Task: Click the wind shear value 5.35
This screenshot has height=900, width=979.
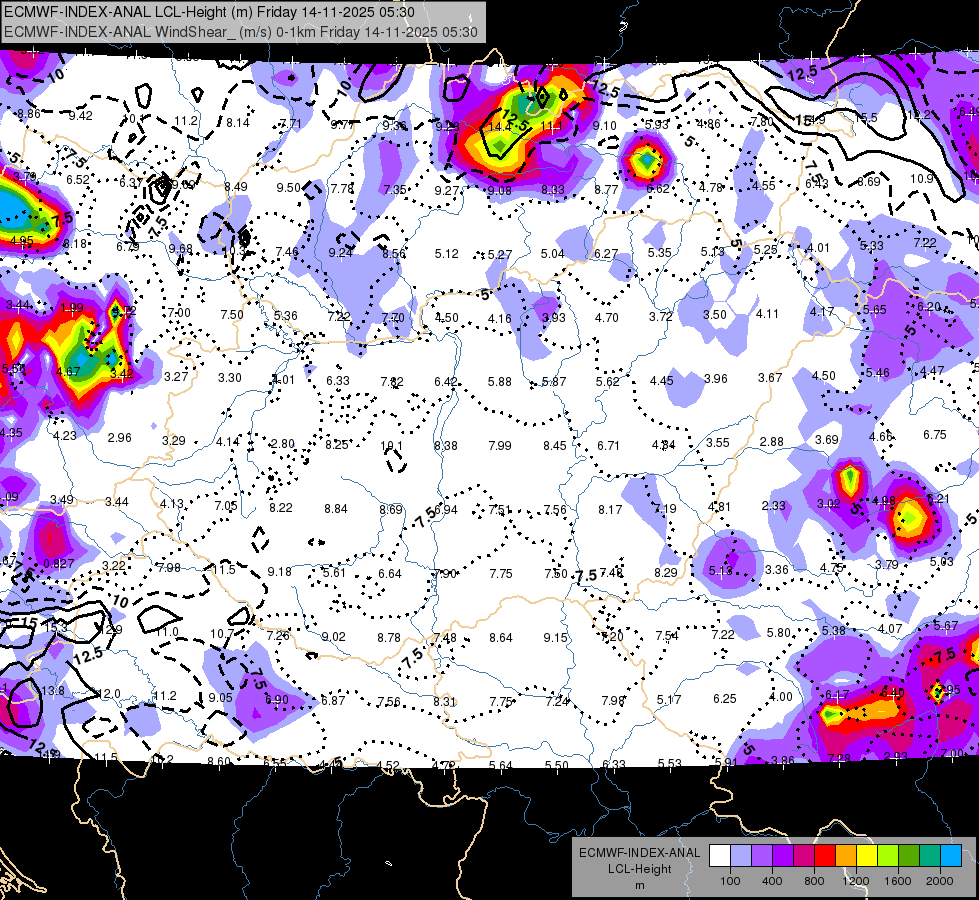Action: pyautogui.click(x=659, y=253)
